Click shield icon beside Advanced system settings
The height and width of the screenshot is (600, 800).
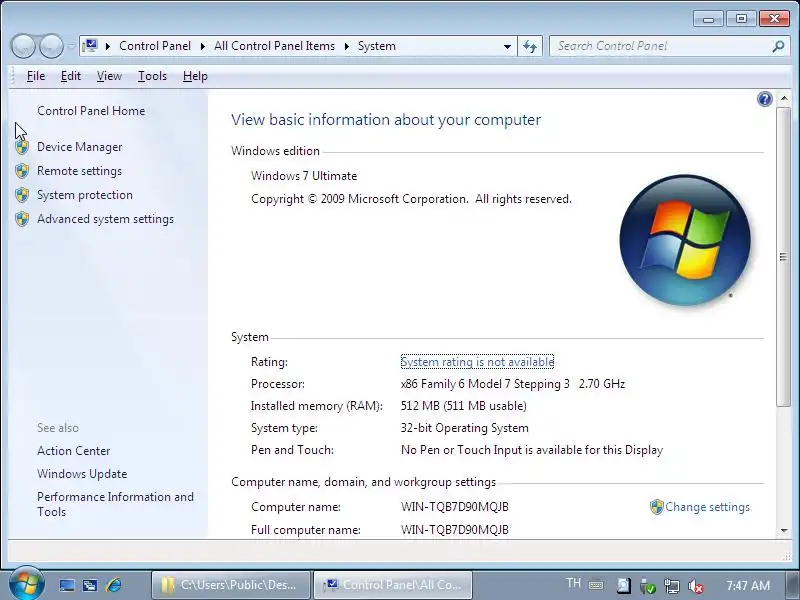tap(22, 219)
